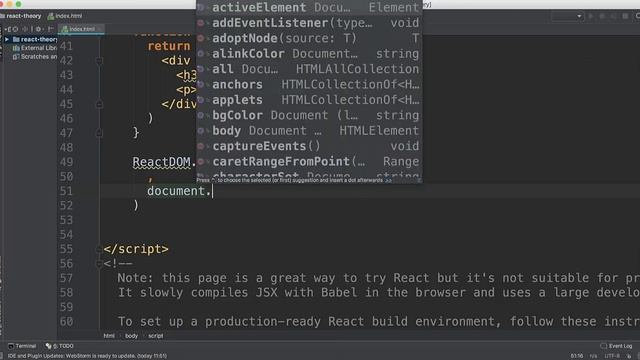
Task: Choose applets completion suggestion
Action: pyautogui.click(x=309, y=100)
